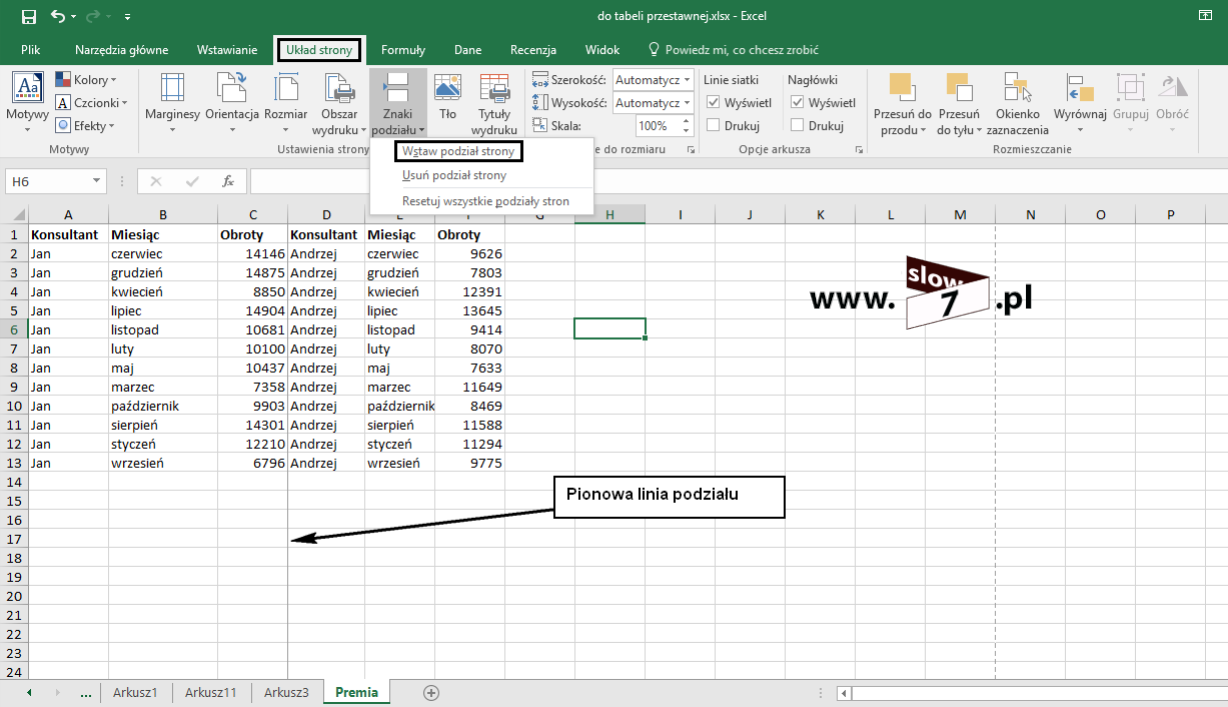Screen dimensions: 1228x707
Task: Click the Grupuj group icon
Action: tap(1130, 88)
